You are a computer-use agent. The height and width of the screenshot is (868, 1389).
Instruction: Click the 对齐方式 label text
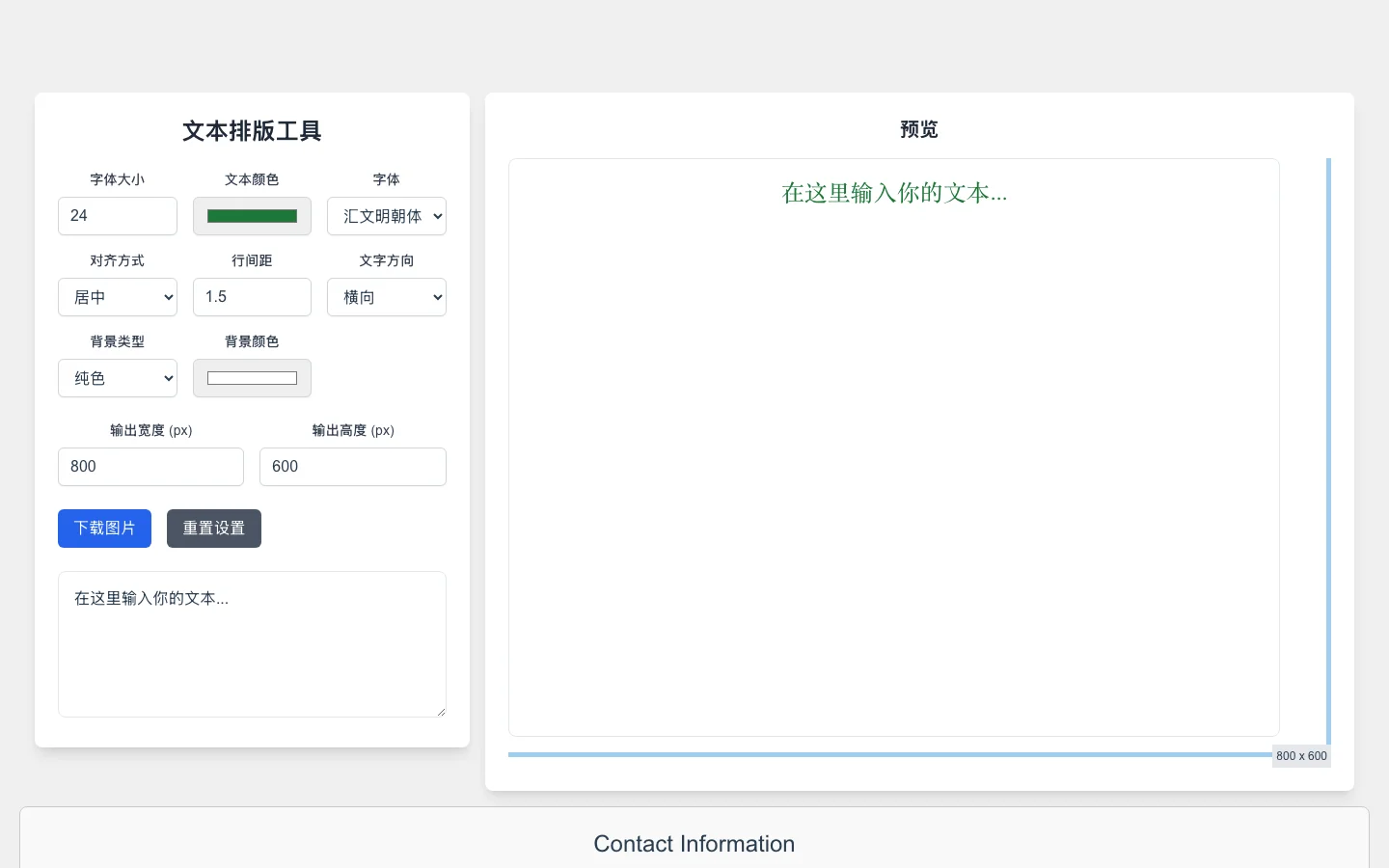(118, 260)
